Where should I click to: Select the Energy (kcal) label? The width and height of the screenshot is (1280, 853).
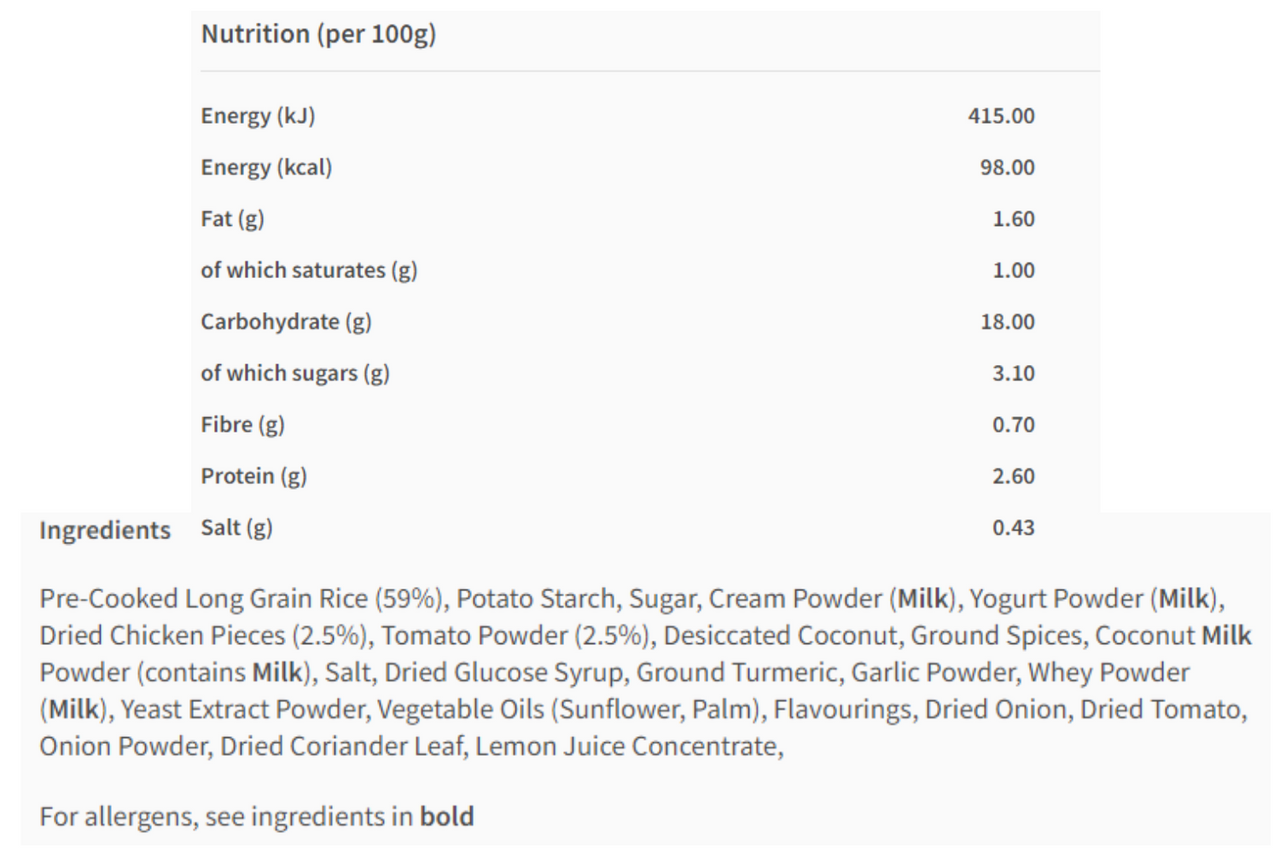click(266, 168)
